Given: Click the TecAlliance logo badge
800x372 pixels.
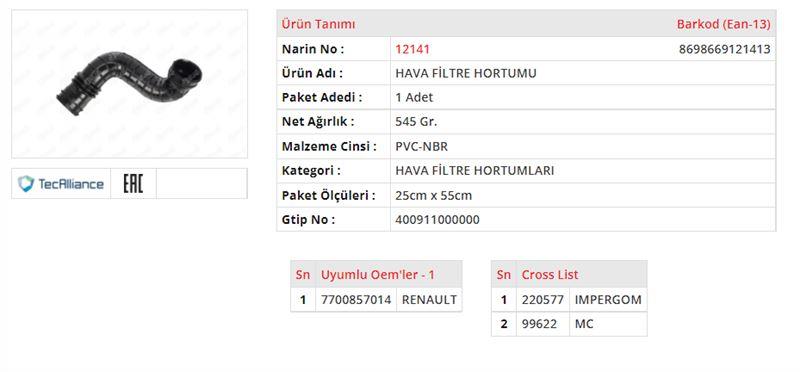Looking at the screenshot, I should (61, 184).
